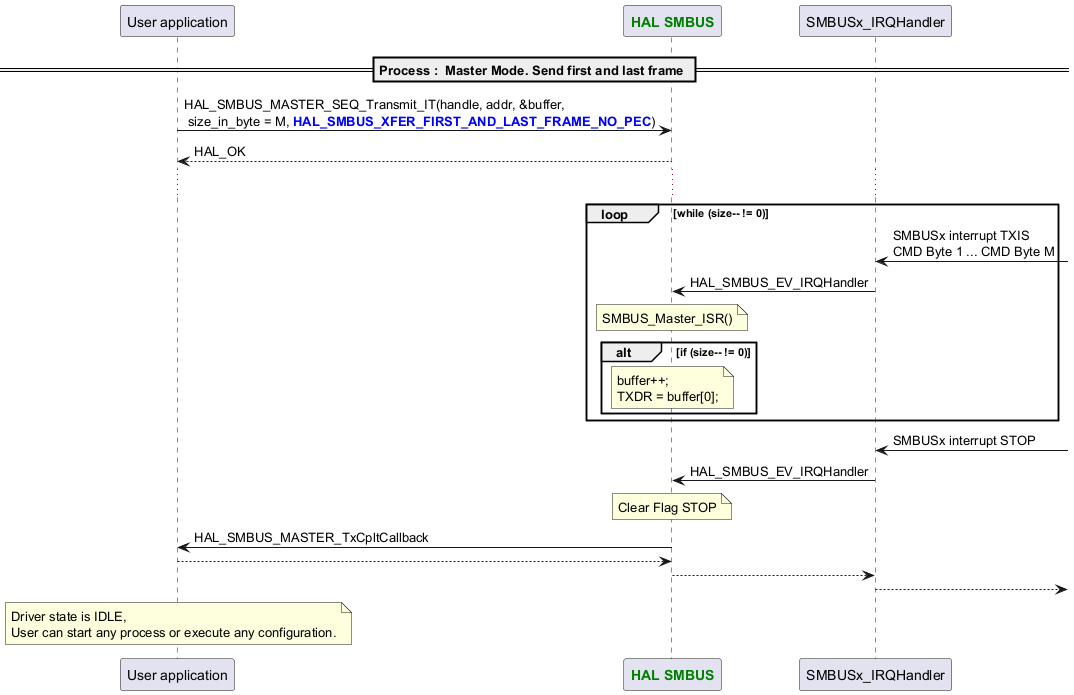Select the top SMBUSx_IRQHandler participant box
1074x695 pixels.
(x=875, y=21)
